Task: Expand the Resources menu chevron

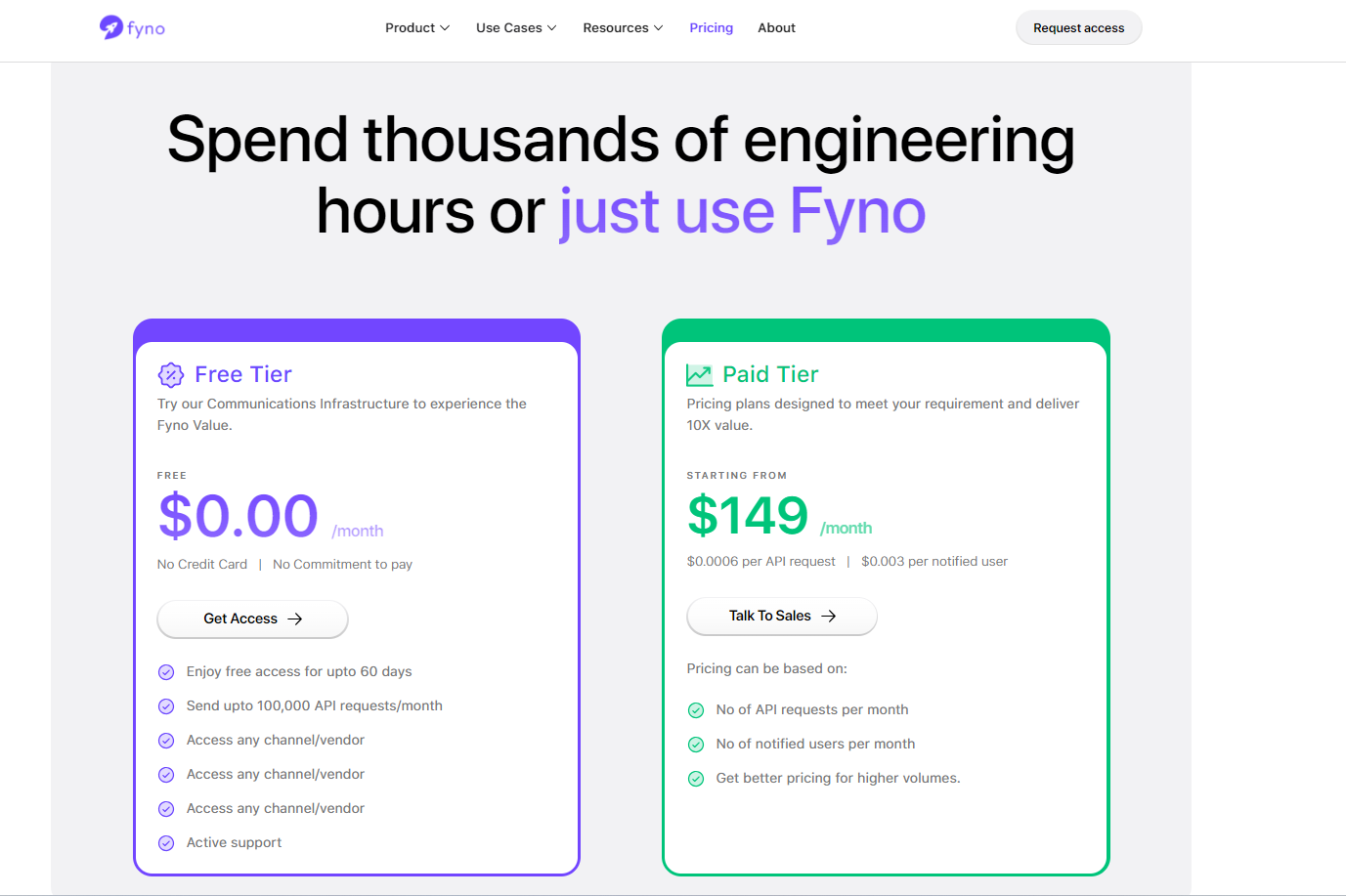Action: pyautogui.click(x=659, y=28)
